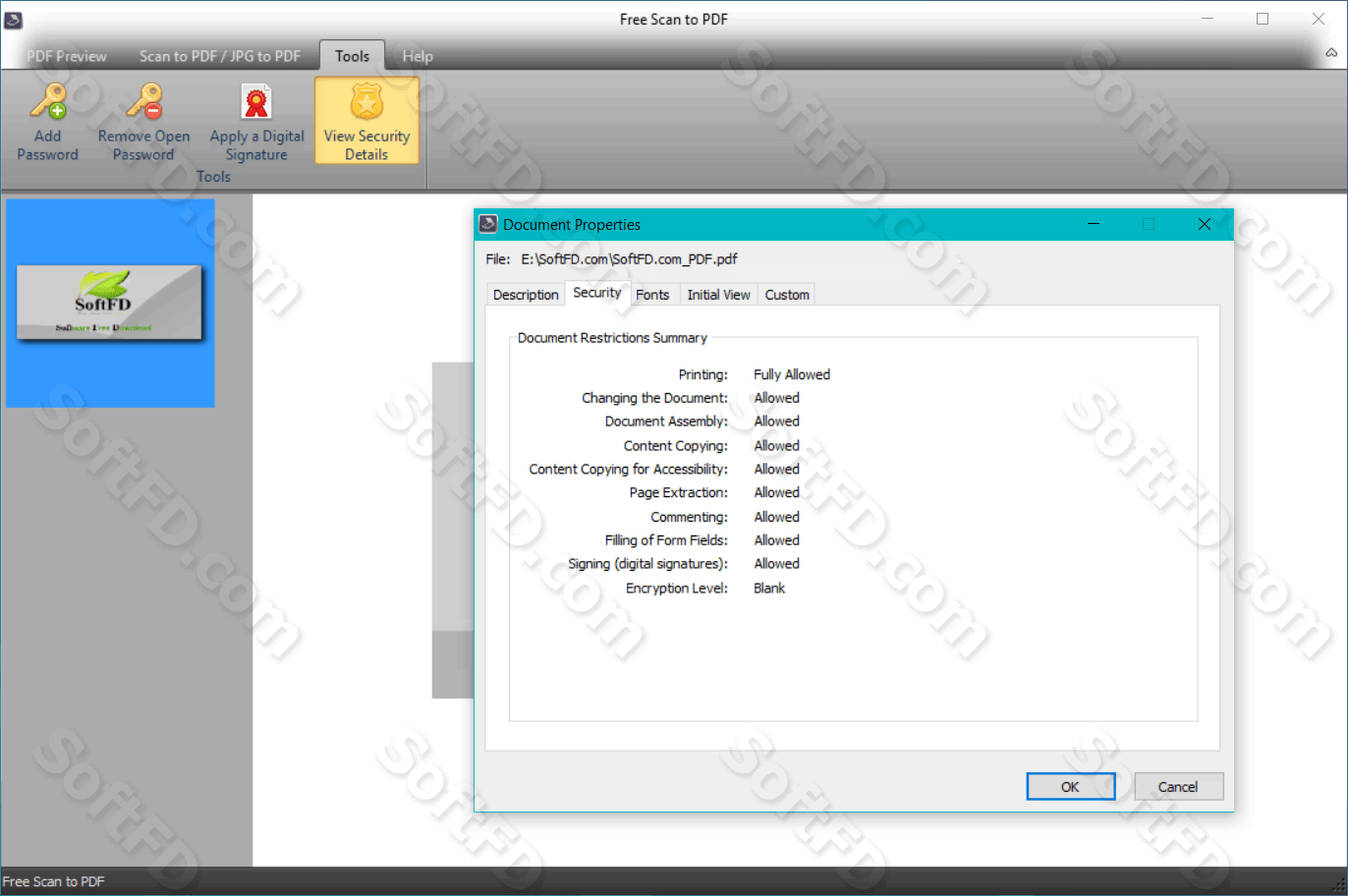
Task: Click the Document Assembly label
Action: tap(666, 421)
